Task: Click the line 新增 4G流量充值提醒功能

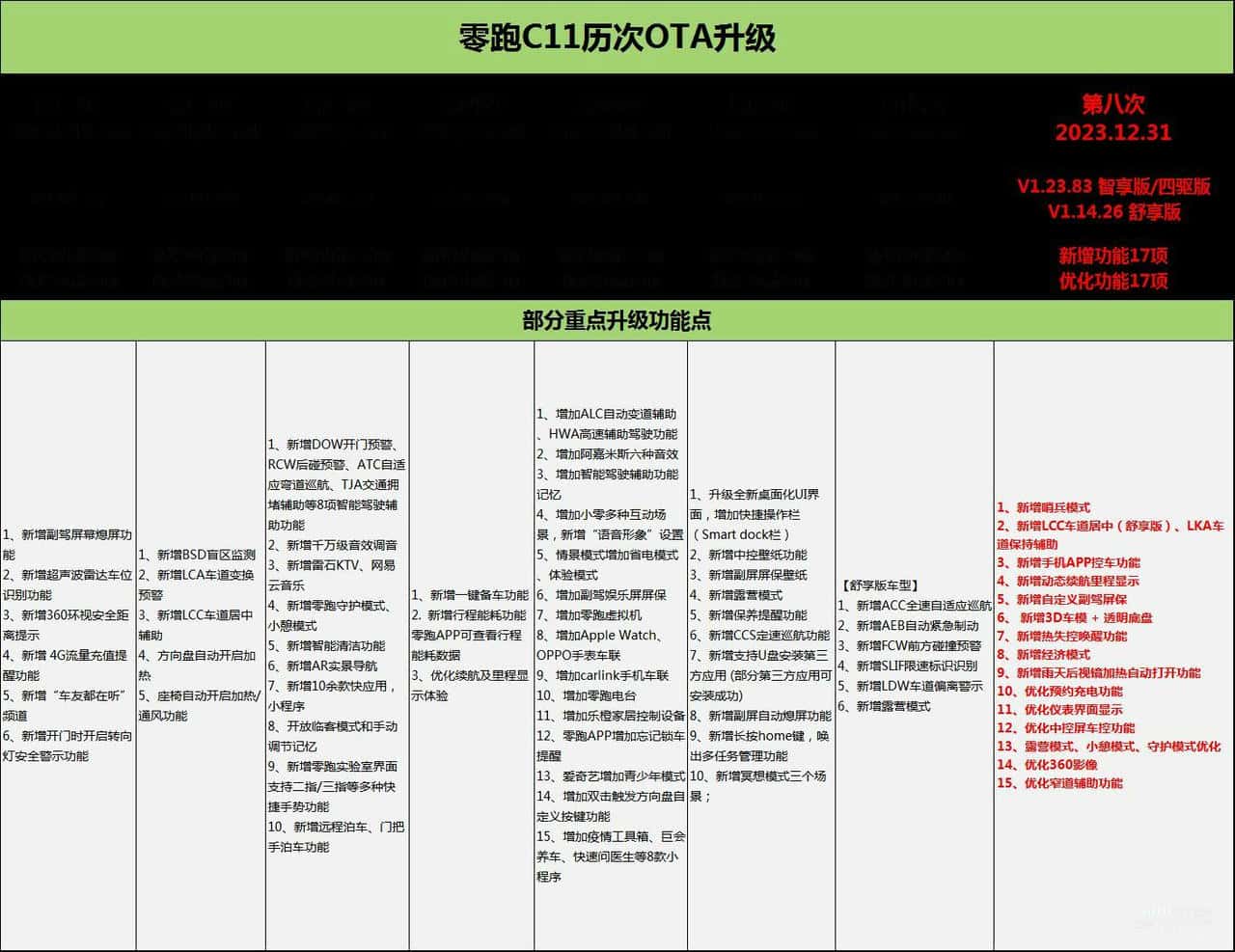Action: (x=66, y=666)
